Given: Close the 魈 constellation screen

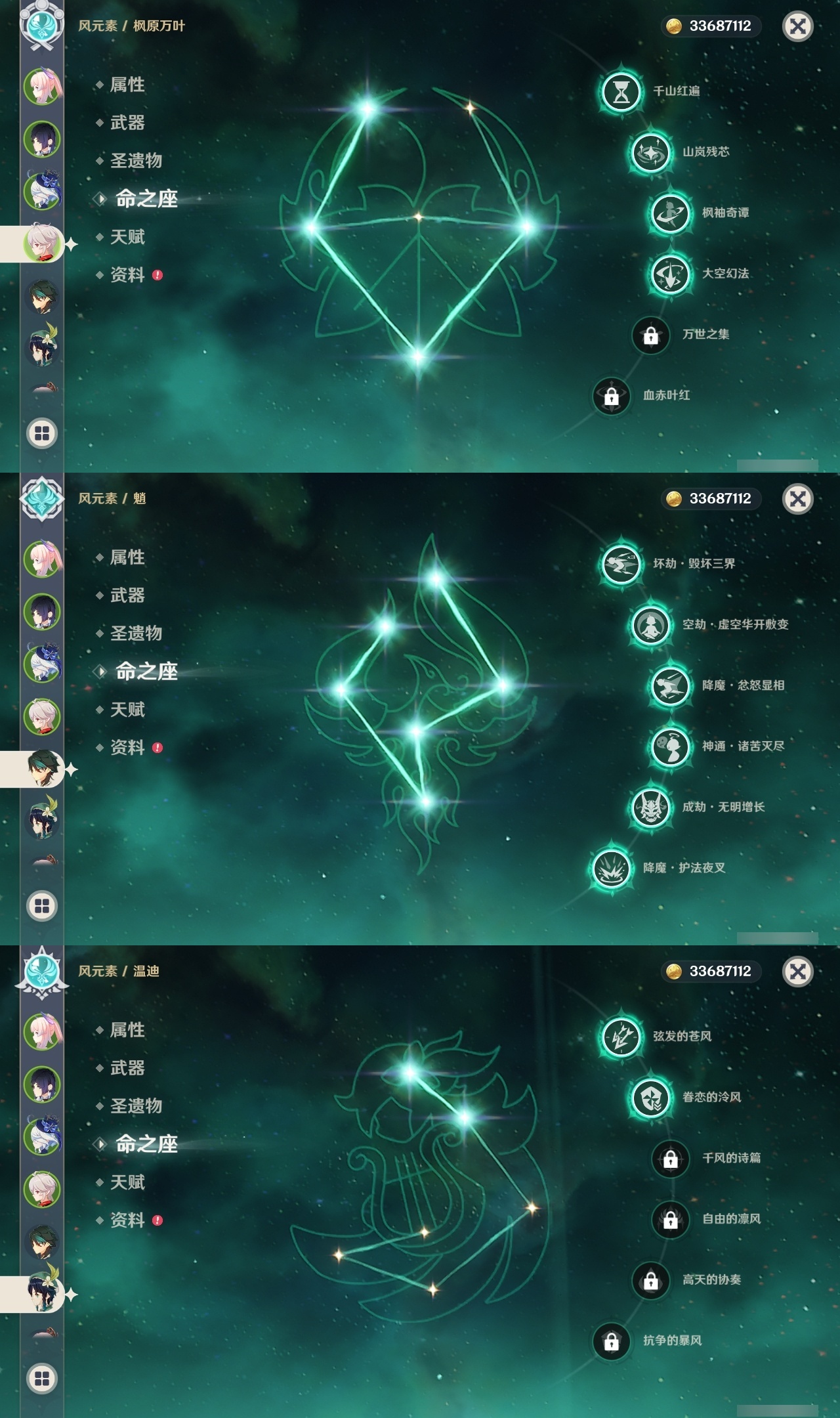Looking at the screenshot, I should click(797, 499).
